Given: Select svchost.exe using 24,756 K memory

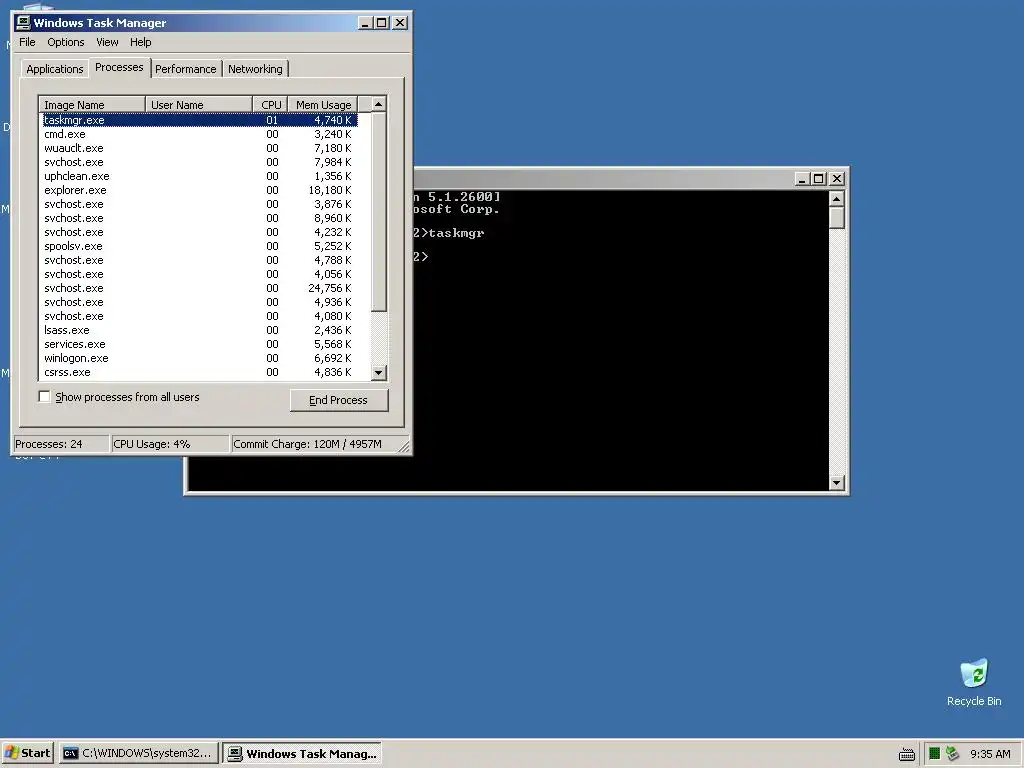Looking at the screenshot, I should pyautogui.click(x=200, y=288).
